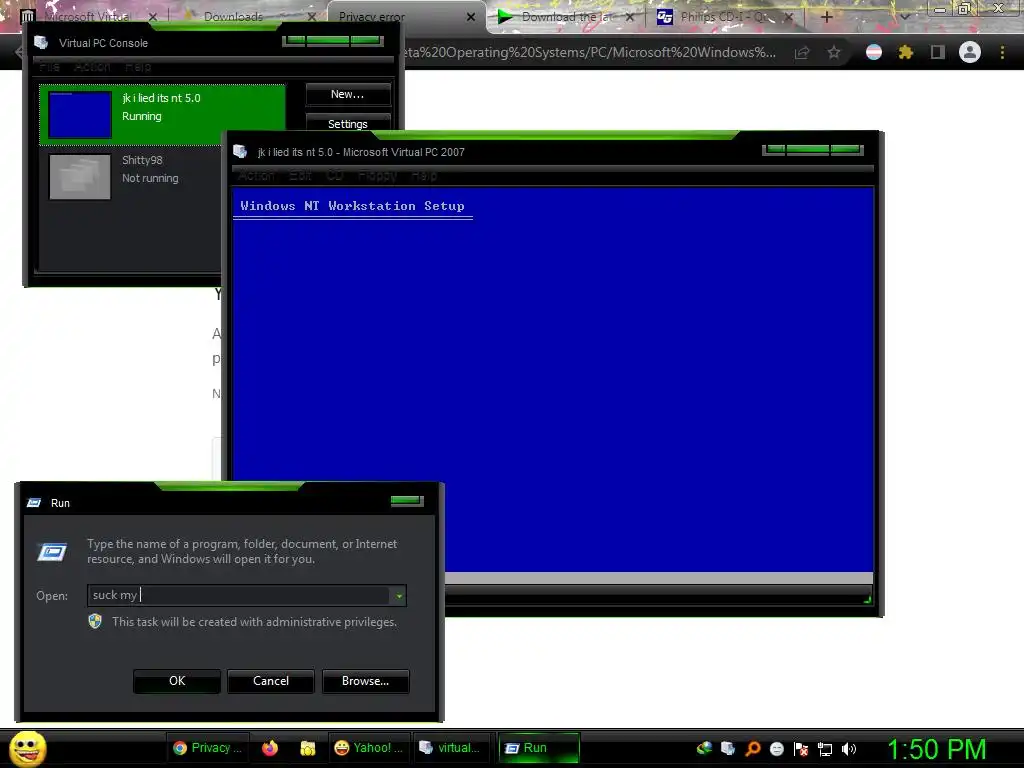Switch to the Download the latest tab
Image resolution: width=1024 pixels, height=768 pixels.
(566, 17)
